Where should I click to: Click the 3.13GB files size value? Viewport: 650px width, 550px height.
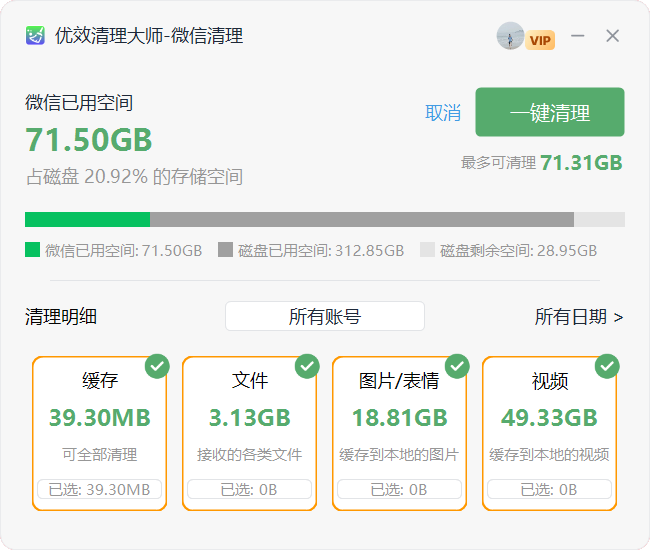coord(250,417)
